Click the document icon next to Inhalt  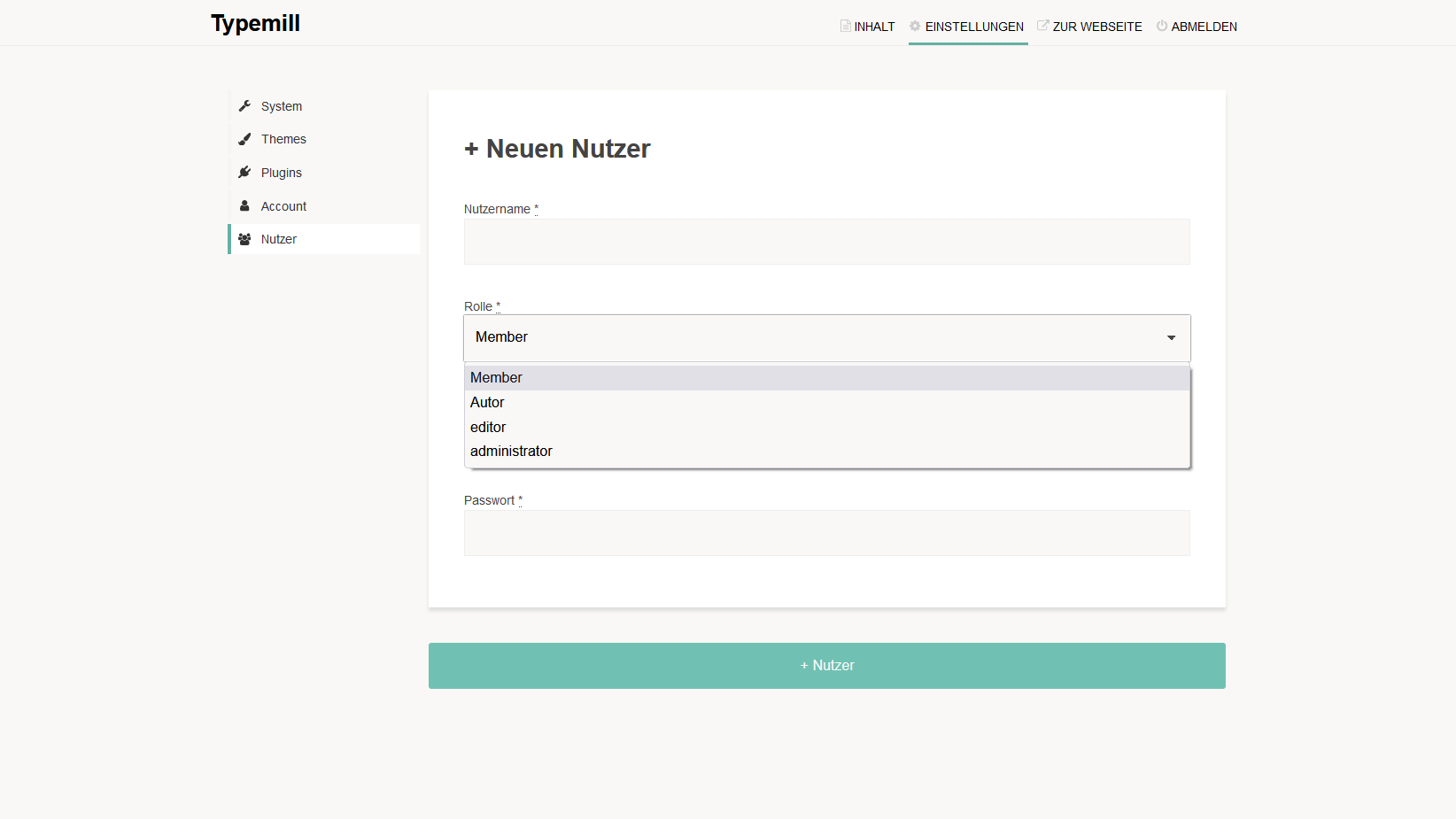[x=845, y=26]
